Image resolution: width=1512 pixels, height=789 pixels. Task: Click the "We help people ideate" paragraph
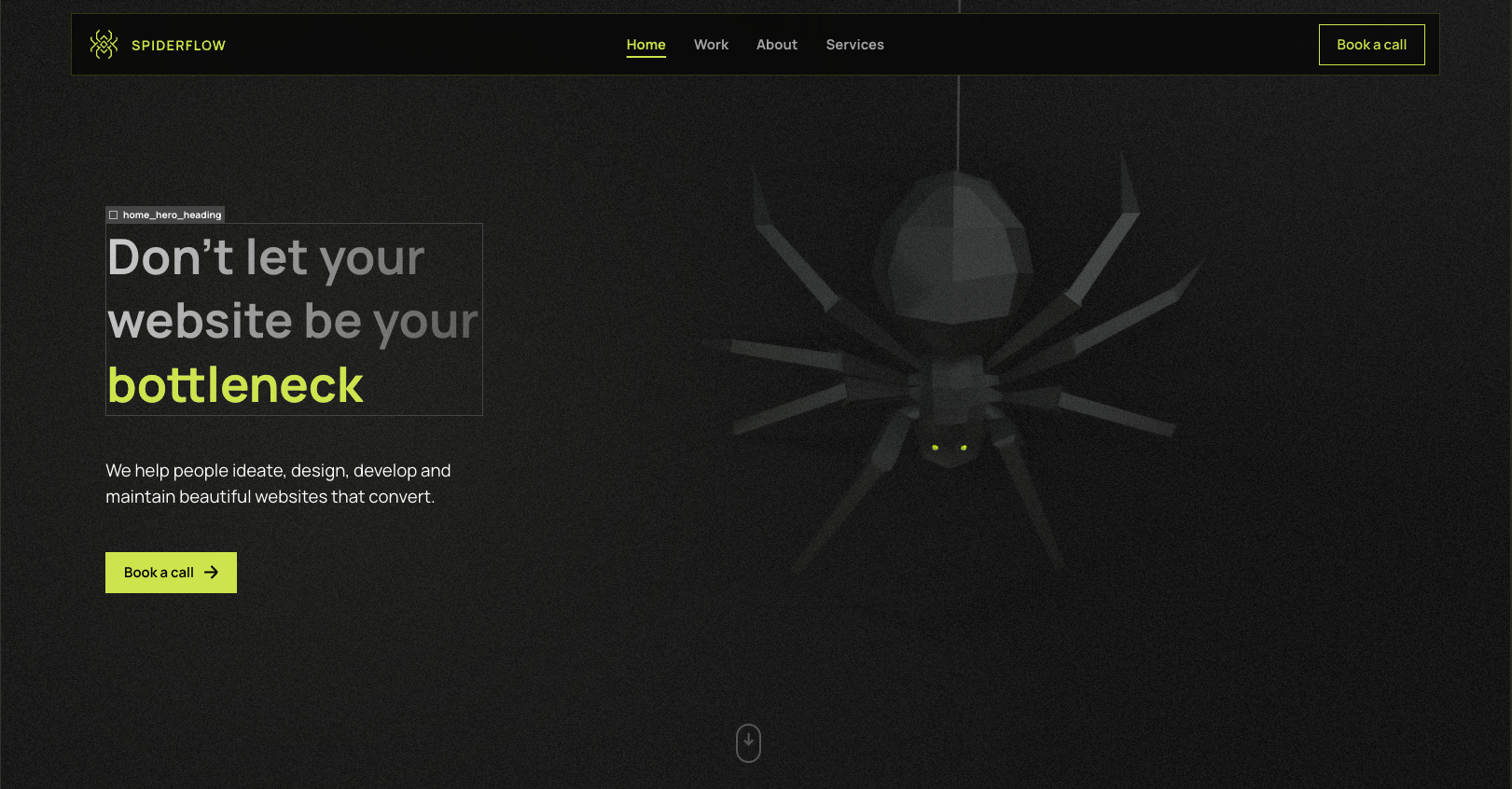pyautogui.click(x=278, y=483)
